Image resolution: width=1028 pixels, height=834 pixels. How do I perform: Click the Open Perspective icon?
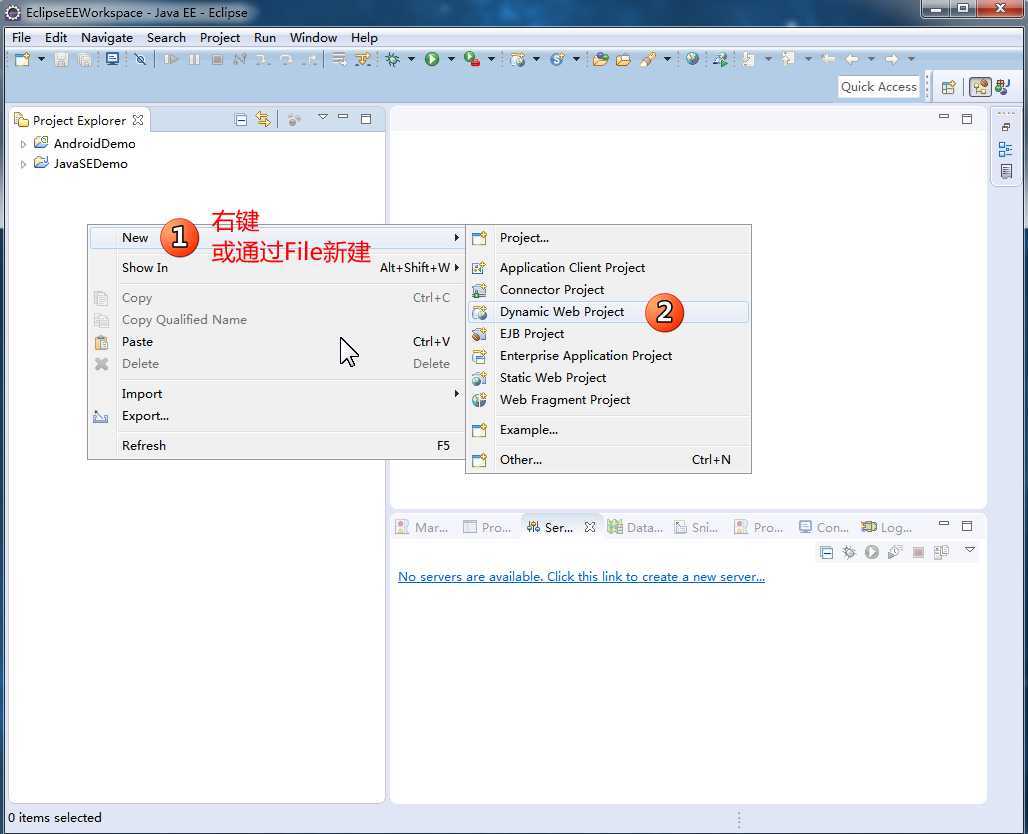tap(948, 87)
